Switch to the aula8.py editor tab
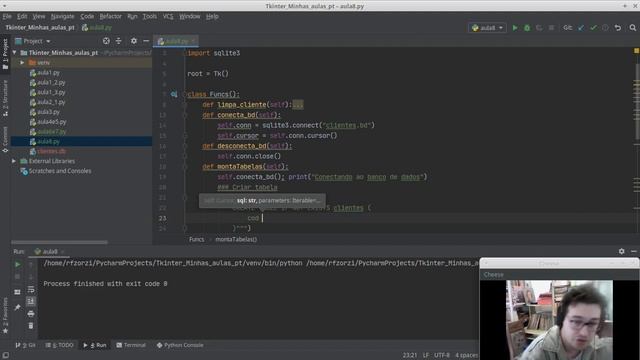Screen dimensions: 640x360 click(x=175, y=41)
